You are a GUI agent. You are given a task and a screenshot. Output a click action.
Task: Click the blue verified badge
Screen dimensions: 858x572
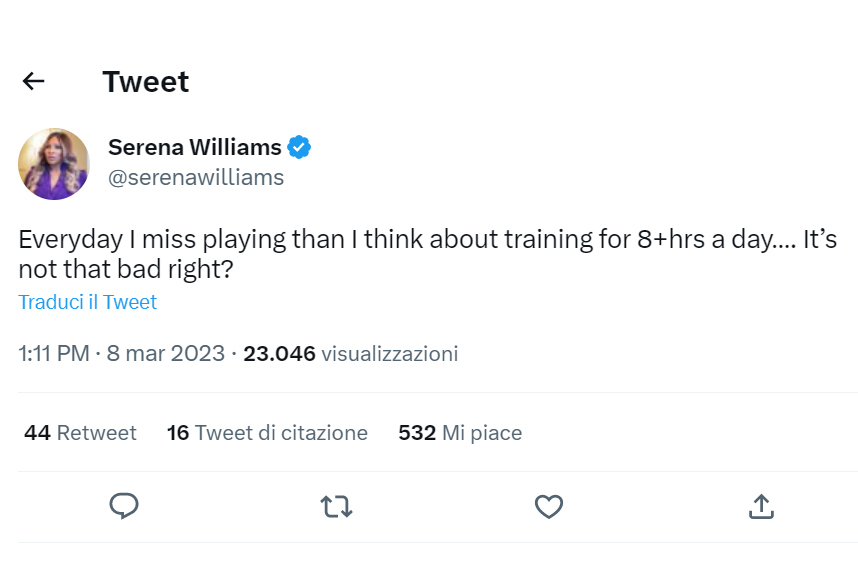pos(299,148)
